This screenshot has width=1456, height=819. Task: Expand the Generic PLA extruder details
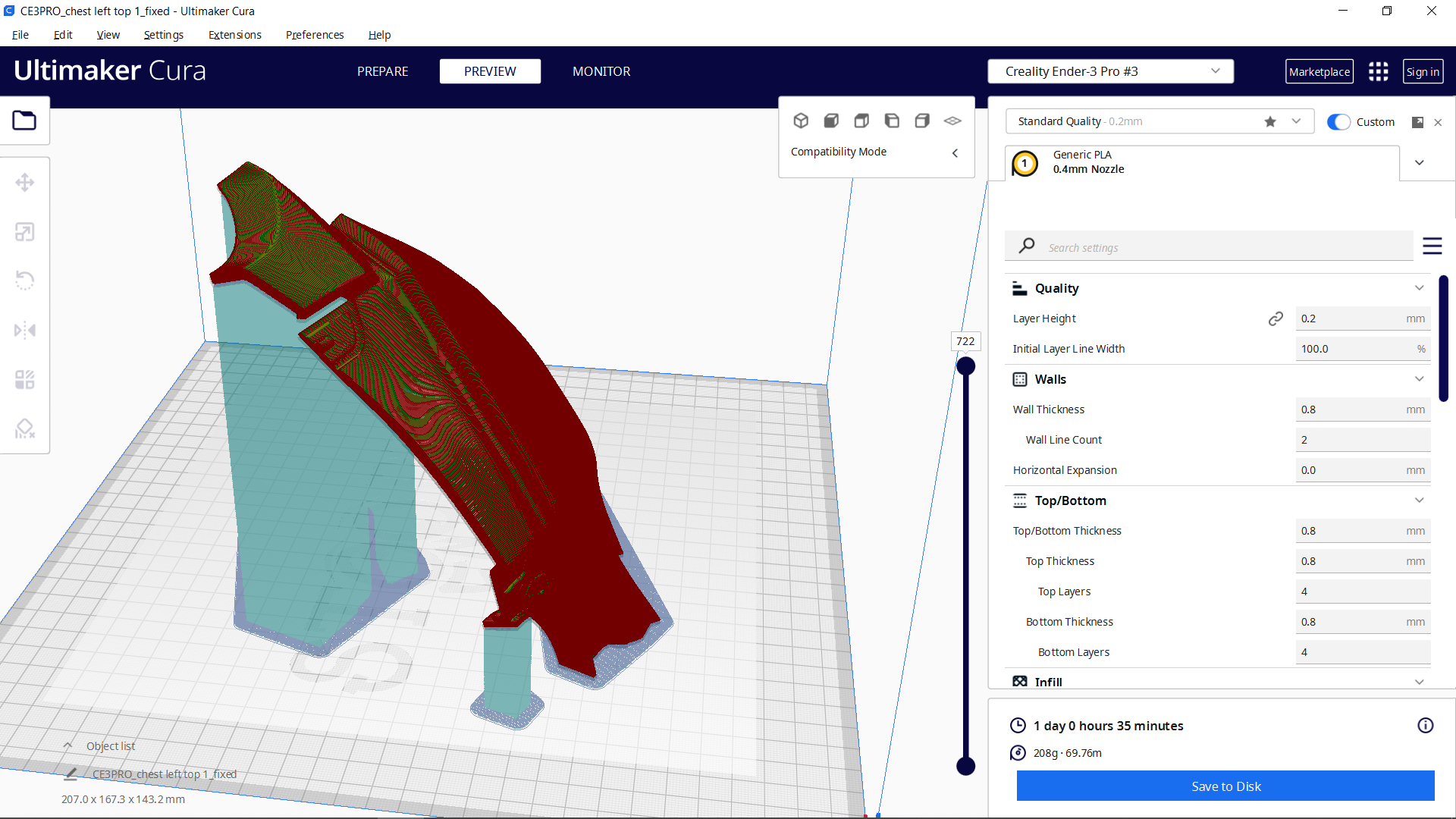point(1420,162)
